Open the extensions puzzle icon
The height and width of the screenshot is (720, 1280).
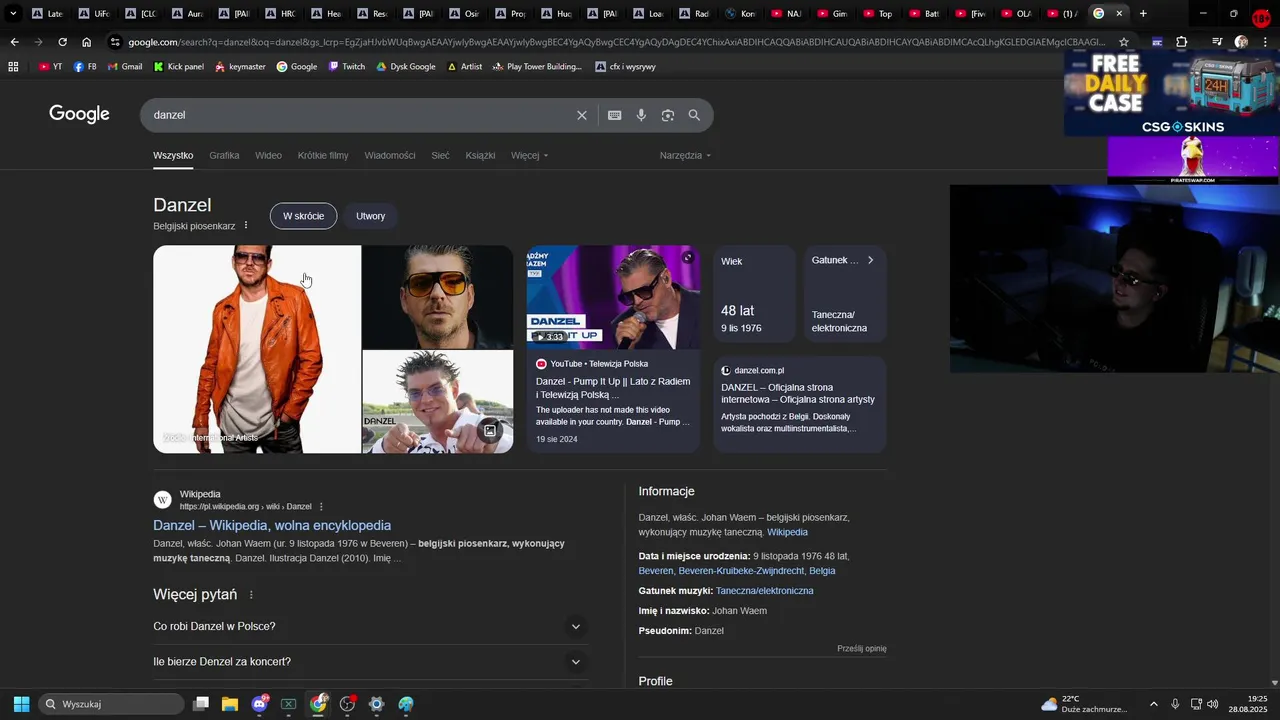point(1182,42)
